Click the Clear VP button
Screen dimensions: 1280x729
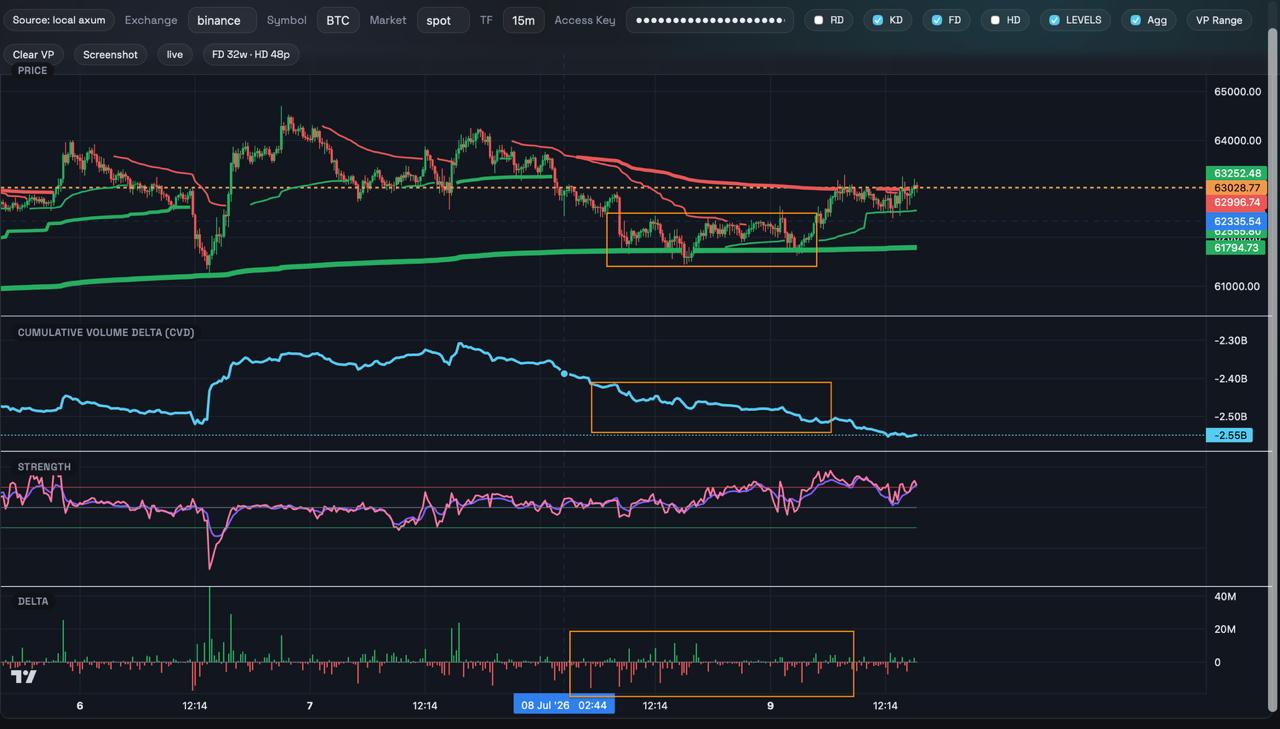33,55
